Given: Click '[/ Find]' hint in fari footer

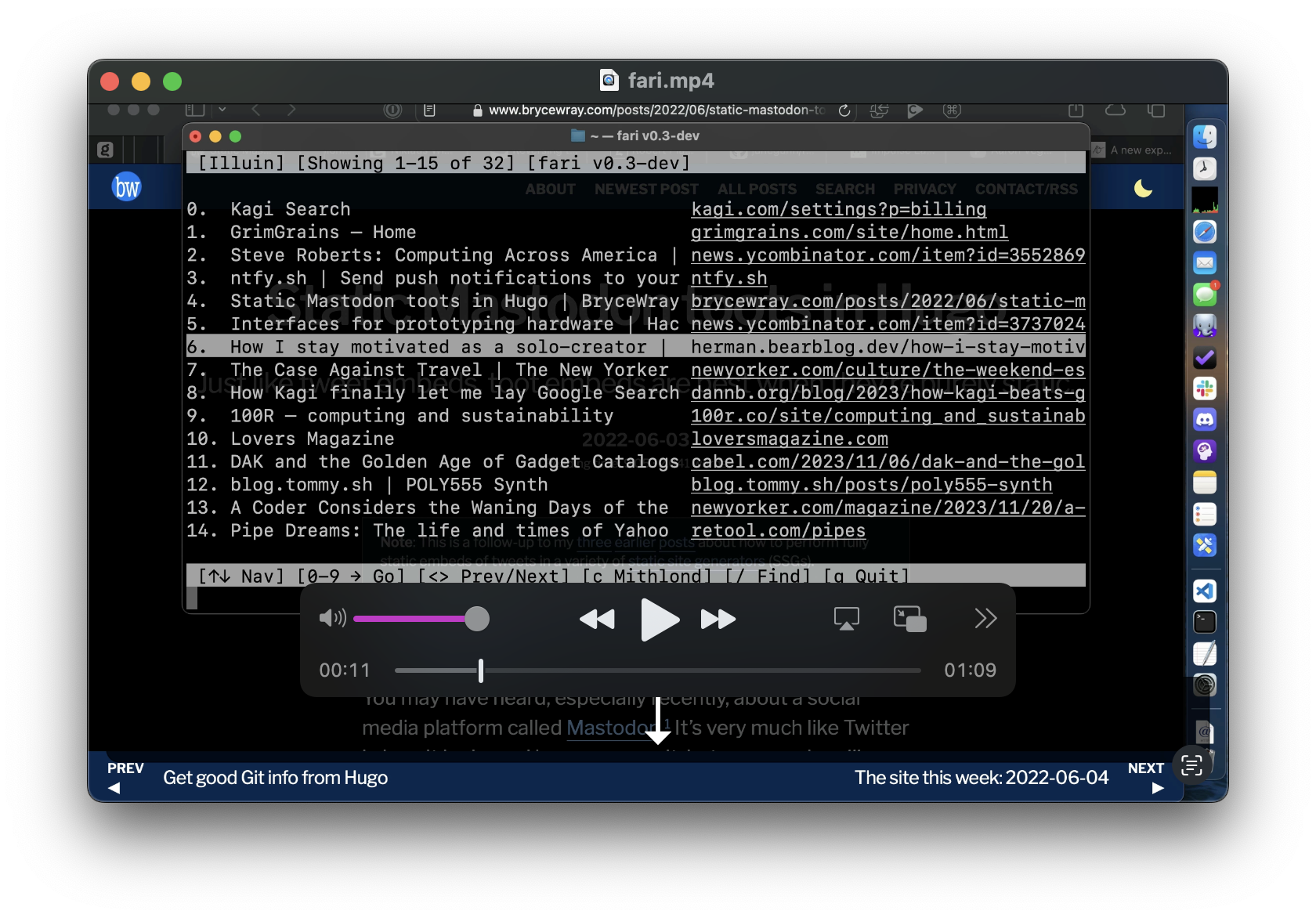Looking at the screenshot, I should pos(768,576).
